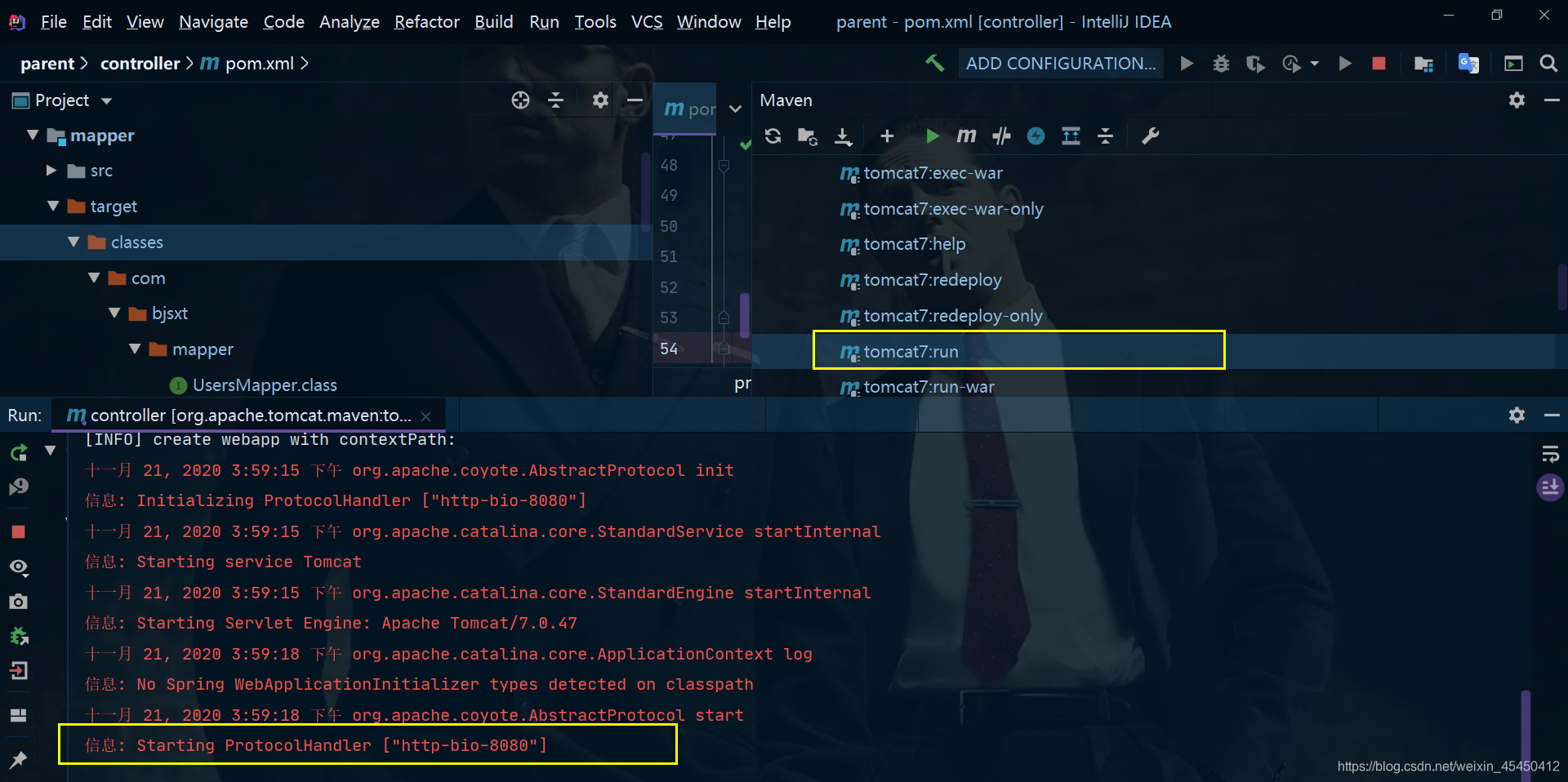Screen dimensions: 1568x782
Task: Click the controller breadcrumb
Action: 140,64
